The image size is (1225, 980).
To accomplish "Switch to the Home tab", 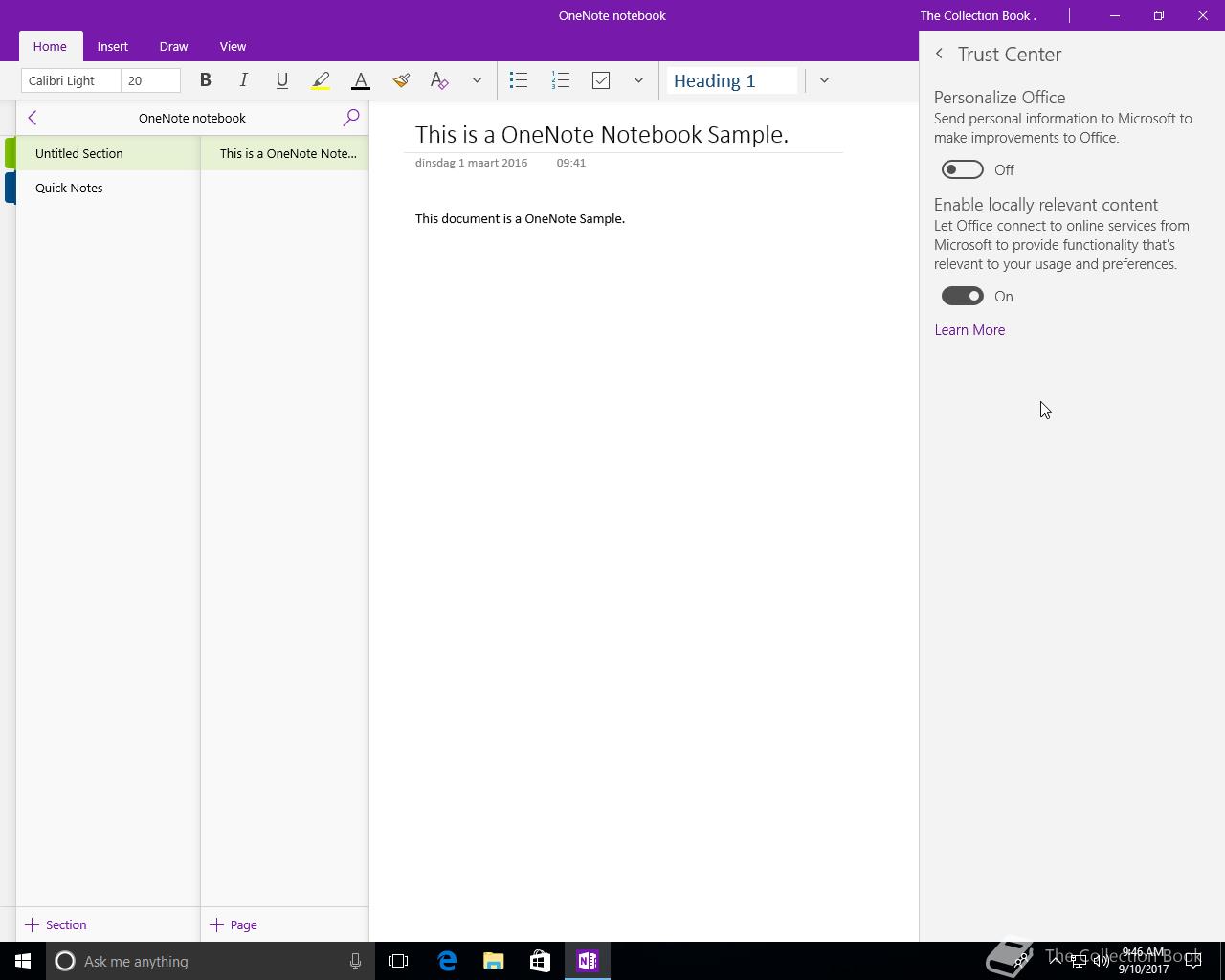I will [50, 46].
